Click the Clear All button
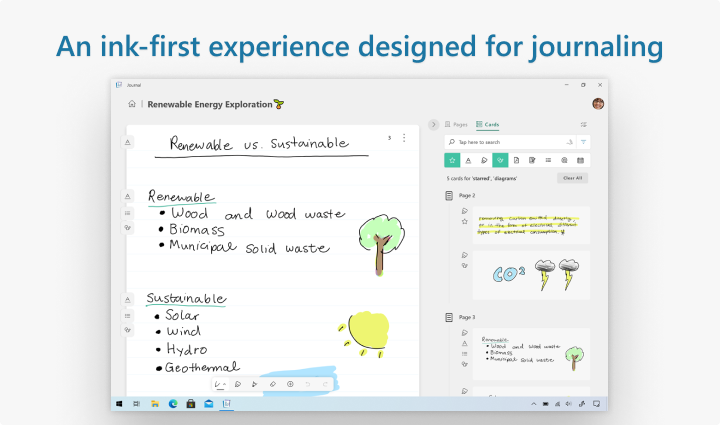 (573, 178)
